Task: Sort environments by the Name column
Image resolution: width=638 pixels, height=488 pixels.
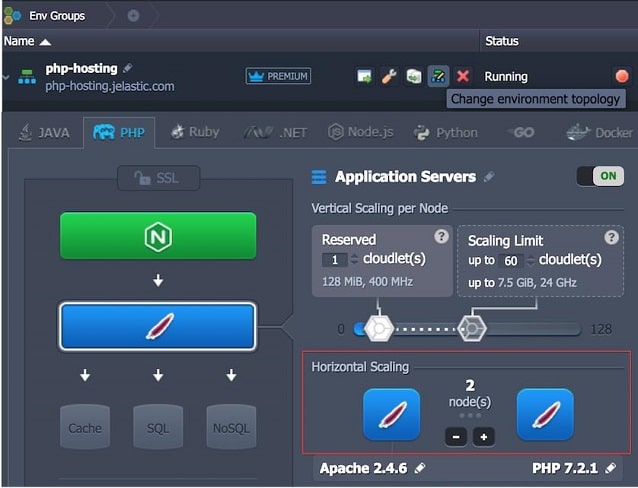Action: click(27, 41)
